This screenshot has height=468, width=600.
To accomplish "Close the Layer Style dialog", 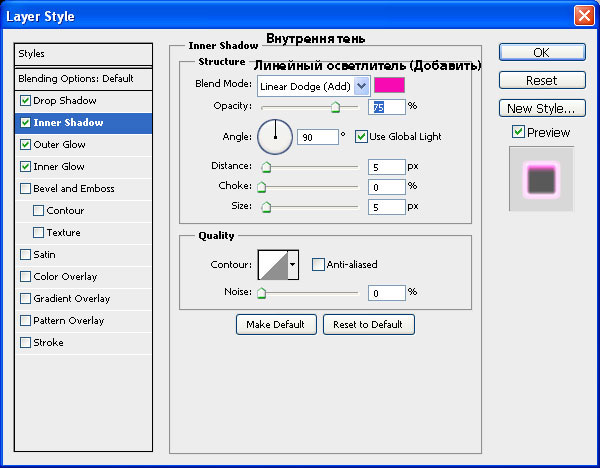I will (584, 16).
